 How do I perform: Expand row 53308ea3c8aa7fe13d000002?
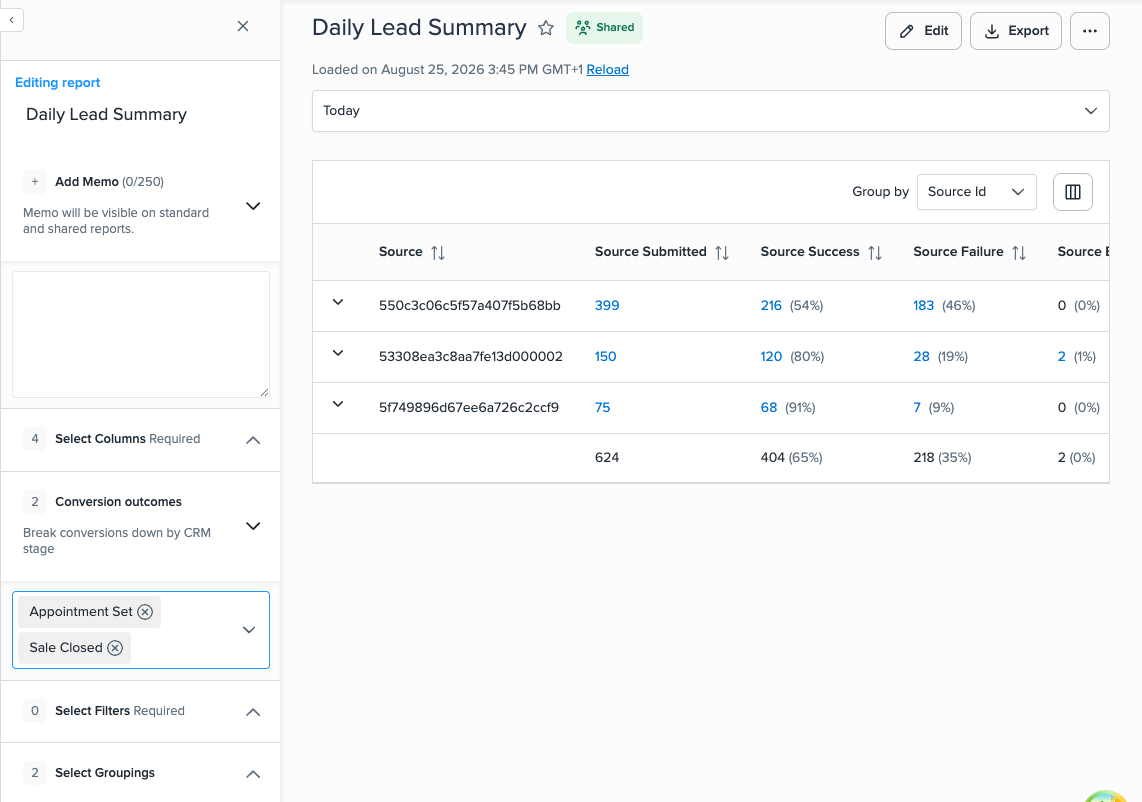coord(338,353)
